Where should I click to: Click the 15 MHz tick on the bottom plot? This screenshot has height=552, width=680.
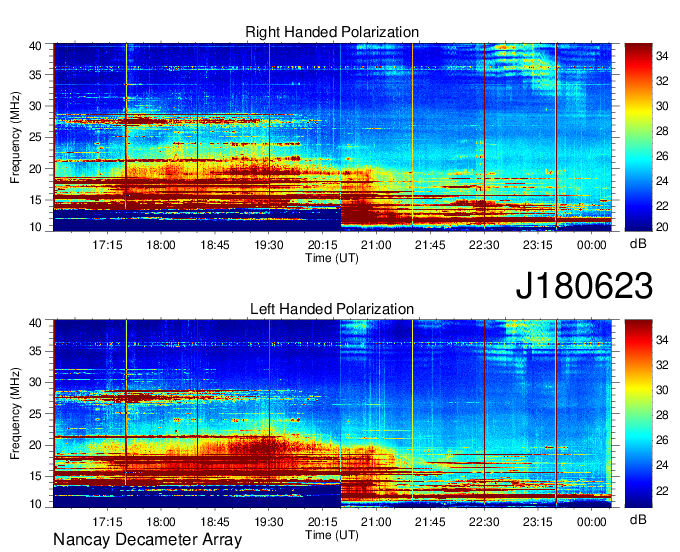36,476
